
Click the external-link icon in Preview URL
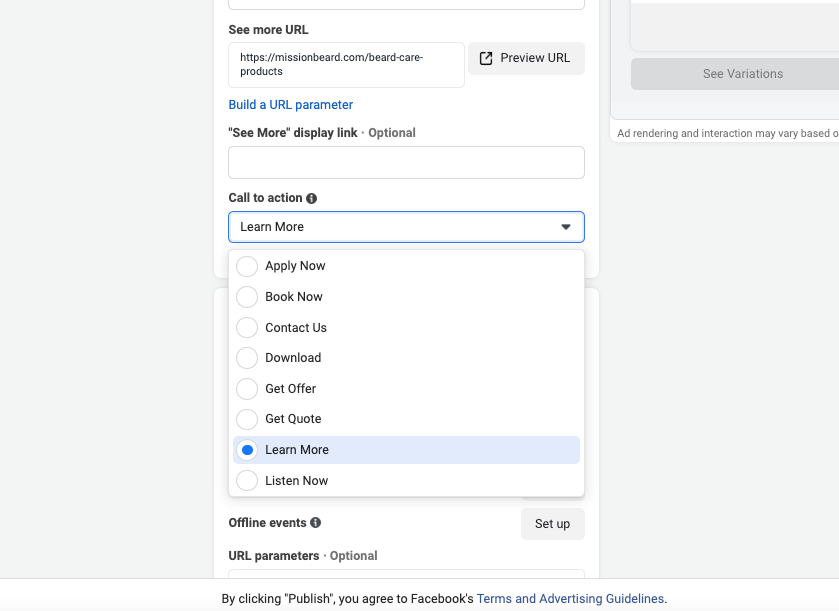[486, 58]
